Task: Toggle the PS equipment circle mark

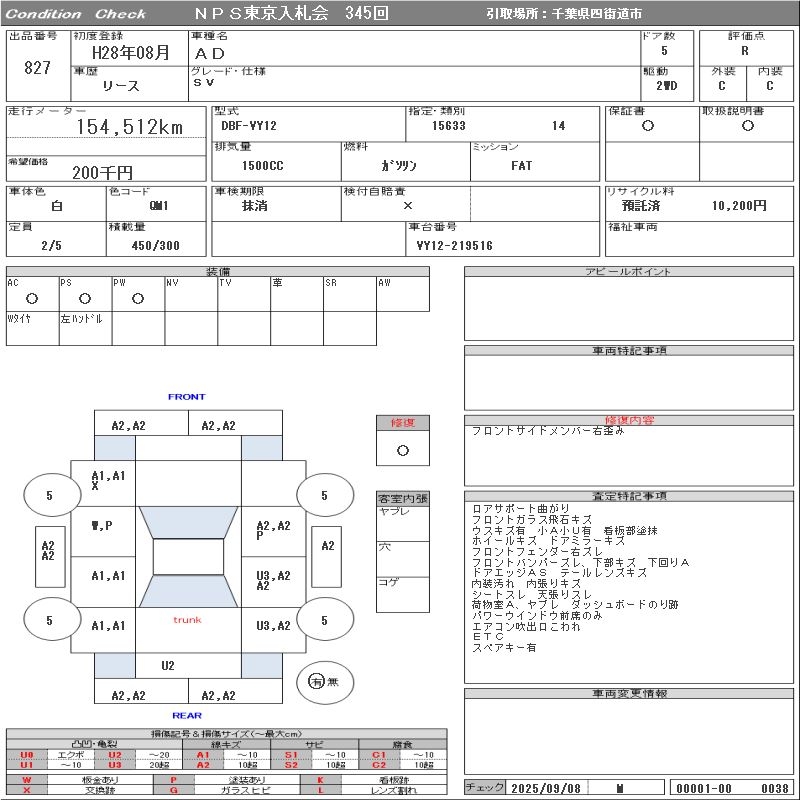Action: coord(85,298)
